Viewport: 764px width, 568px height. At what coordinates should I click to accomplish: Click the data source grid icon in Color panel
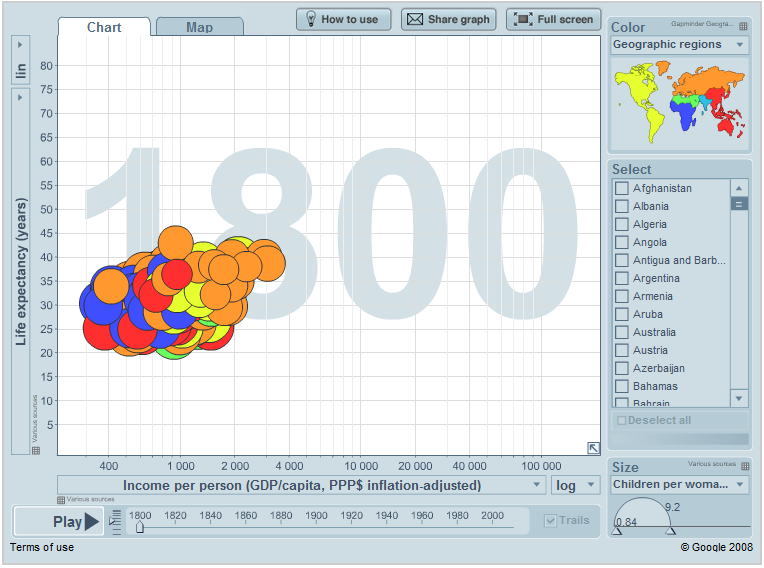tap(742, 26)
